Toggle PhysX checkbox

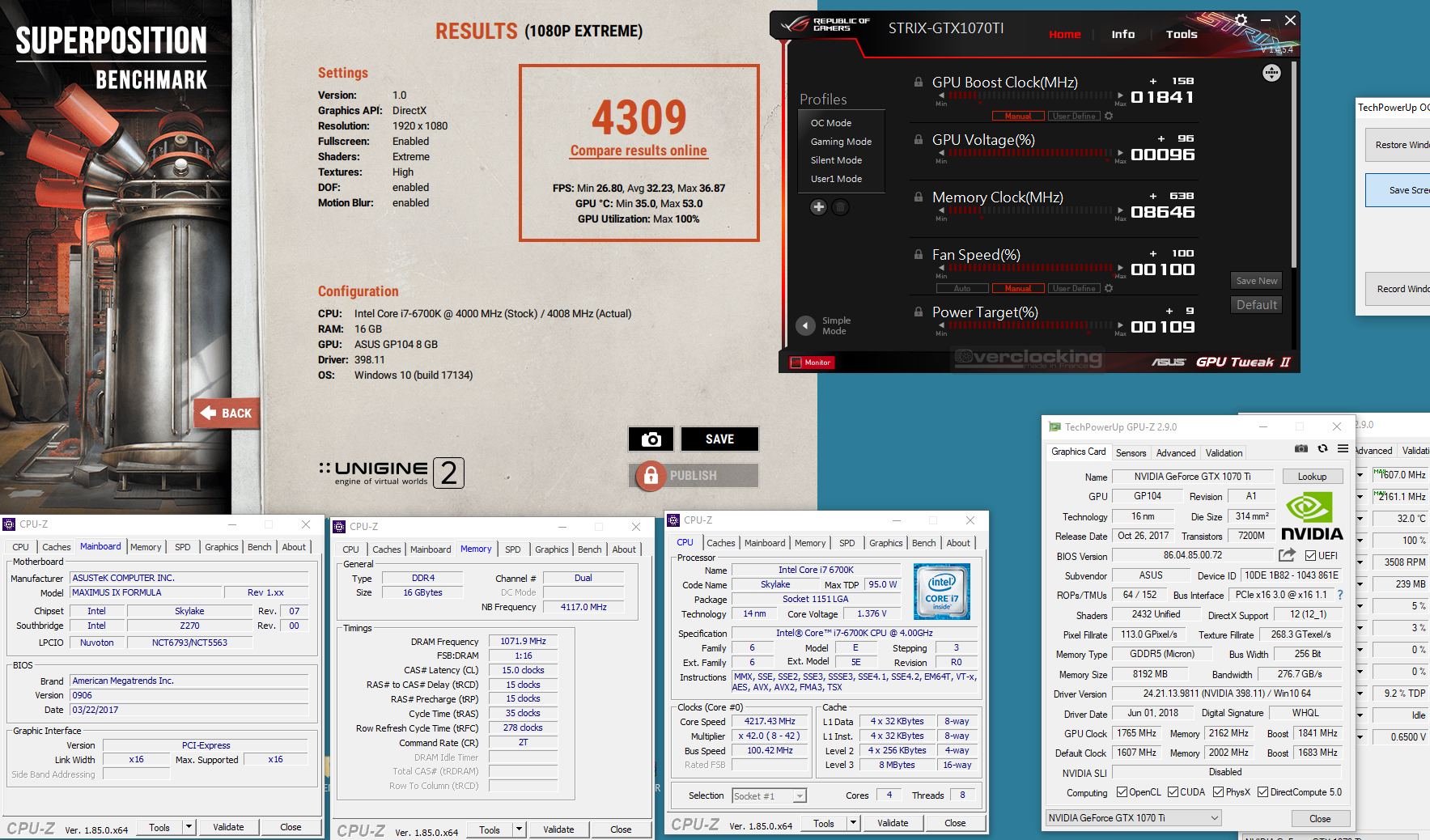click(1218, 792)
